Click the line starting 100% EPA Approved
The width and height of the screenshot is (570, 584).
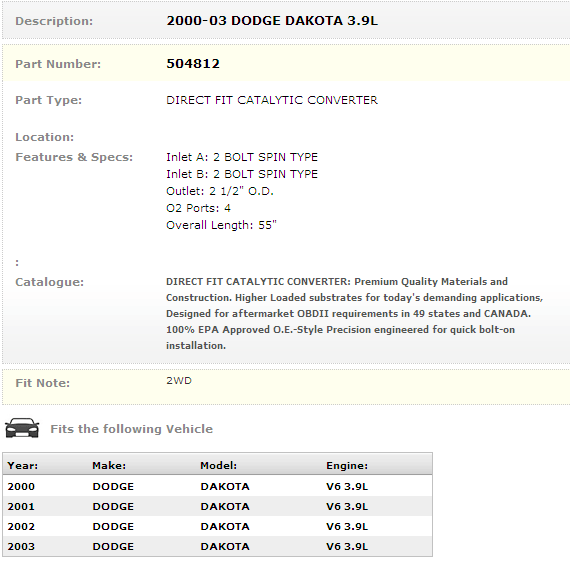[341, 330]
